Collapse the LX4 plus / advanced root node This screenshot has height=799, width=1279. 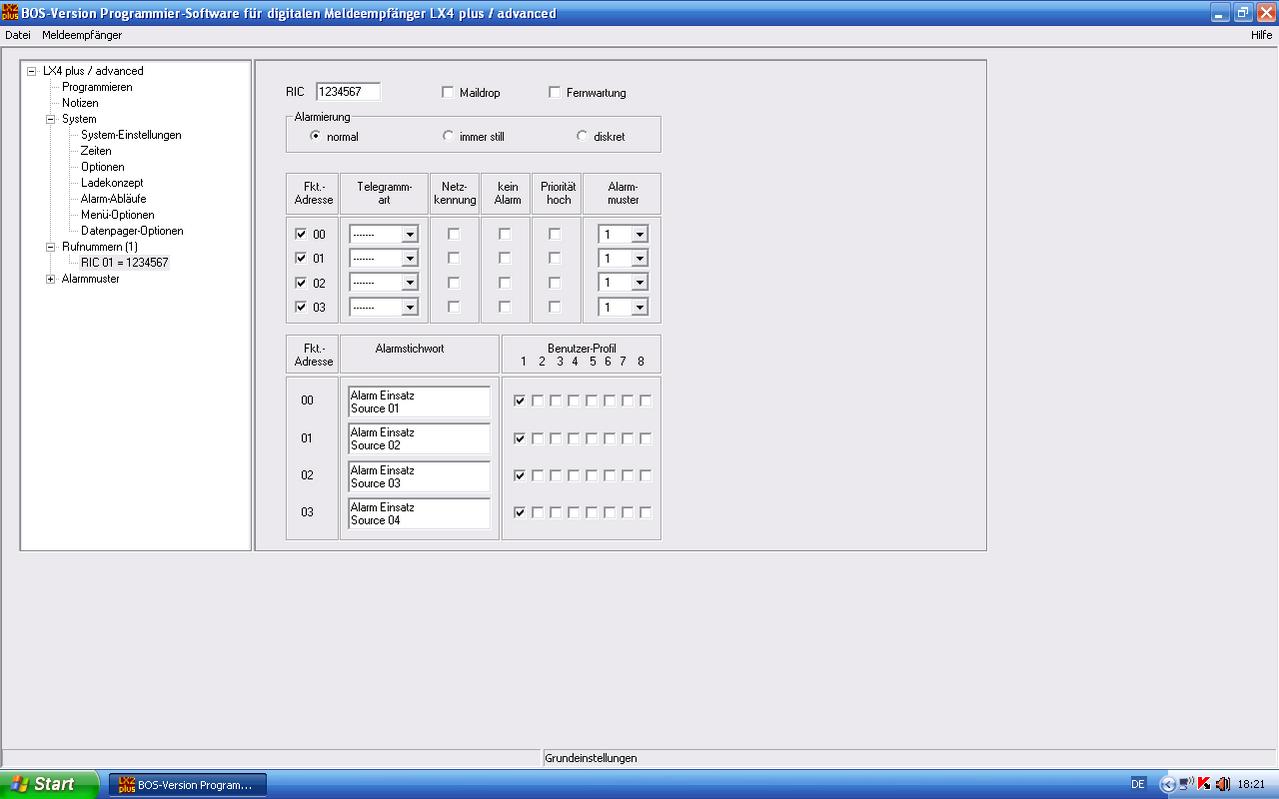click(x=31, y=71)
